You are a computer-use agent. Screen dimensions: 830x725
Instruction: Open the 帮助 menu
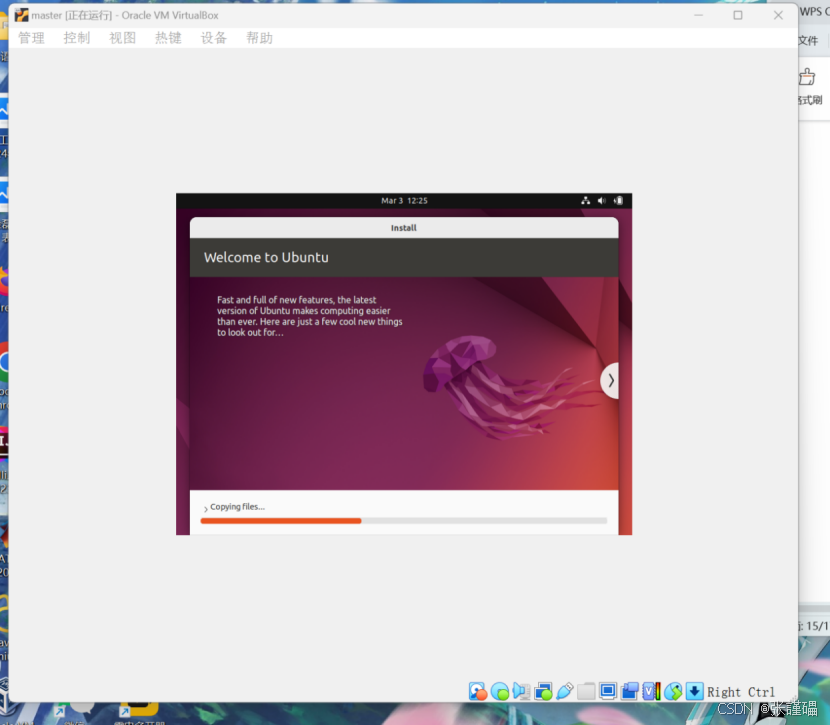(259, 38)
